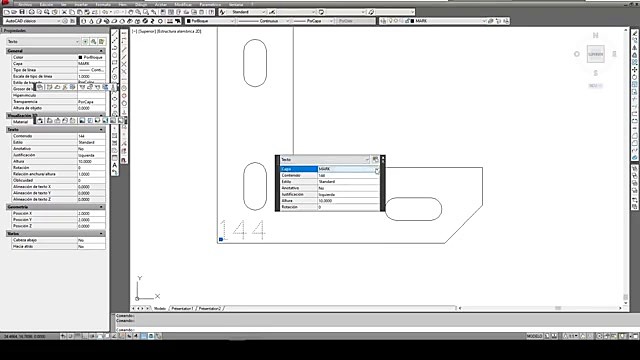The image size is (640, 360).
Task: Click the Rotación value in quick properties popup
Action: (x=348, y=207)
